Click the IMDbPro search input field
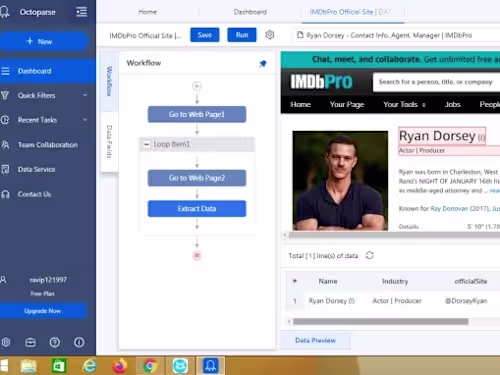 tap(437, 82)
